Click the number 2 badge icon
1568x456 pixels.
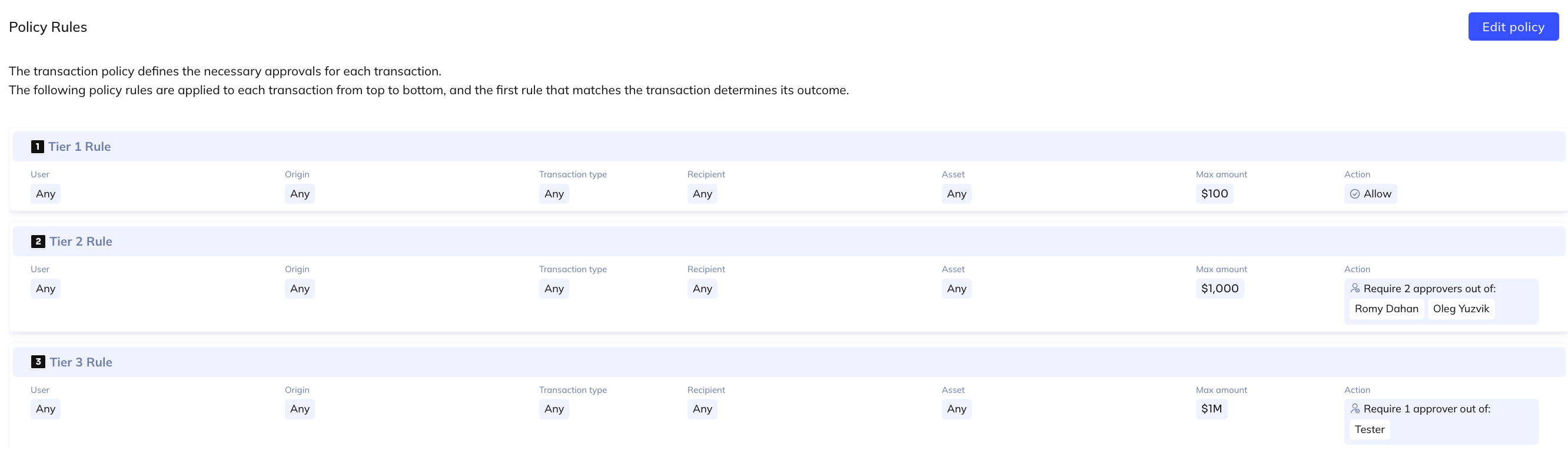[38, 242]
